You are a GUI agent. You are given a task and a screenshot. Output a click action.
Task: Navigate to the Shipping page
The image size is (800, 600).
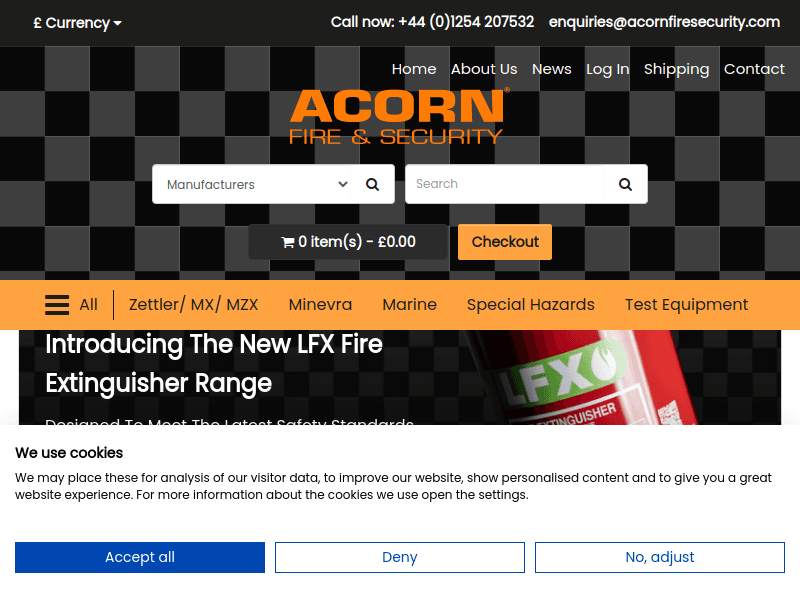click(677, 69)
